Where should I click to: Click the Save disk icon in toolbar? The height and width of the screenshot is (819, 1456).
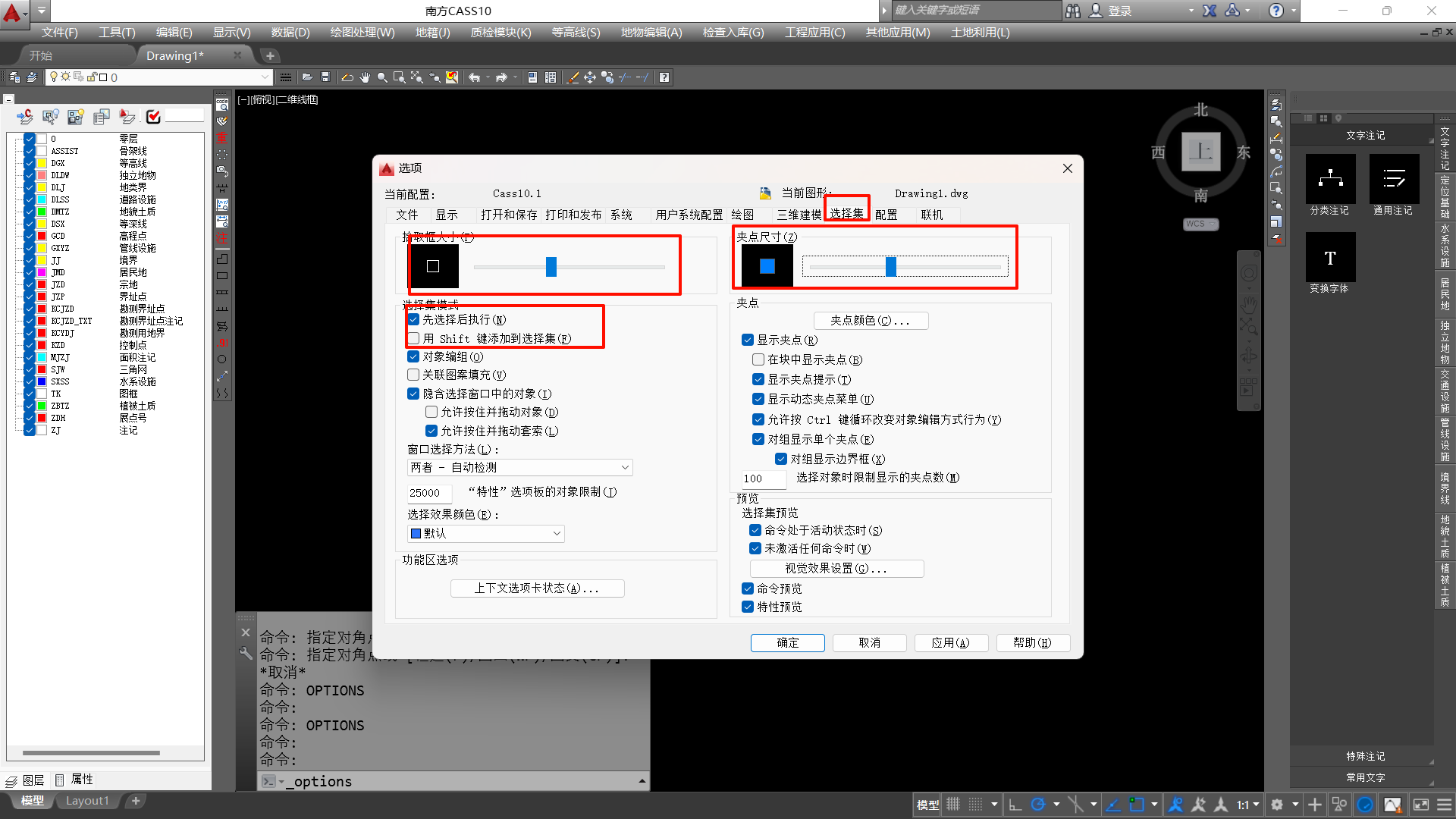pyautogui.click(x=325, y=77)
